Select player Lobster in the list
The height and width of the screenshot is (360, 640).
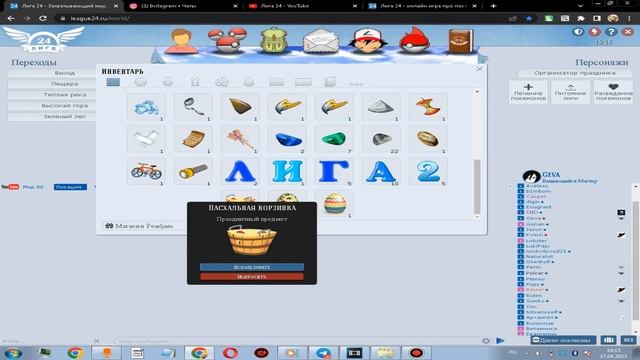click(x=536, y=241)
